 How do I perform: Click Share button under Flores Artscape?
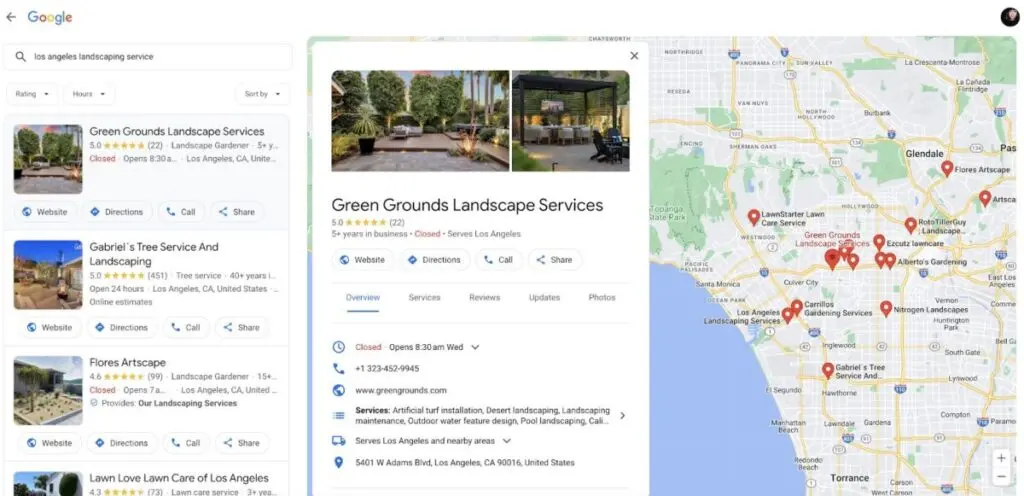(242, 443)
